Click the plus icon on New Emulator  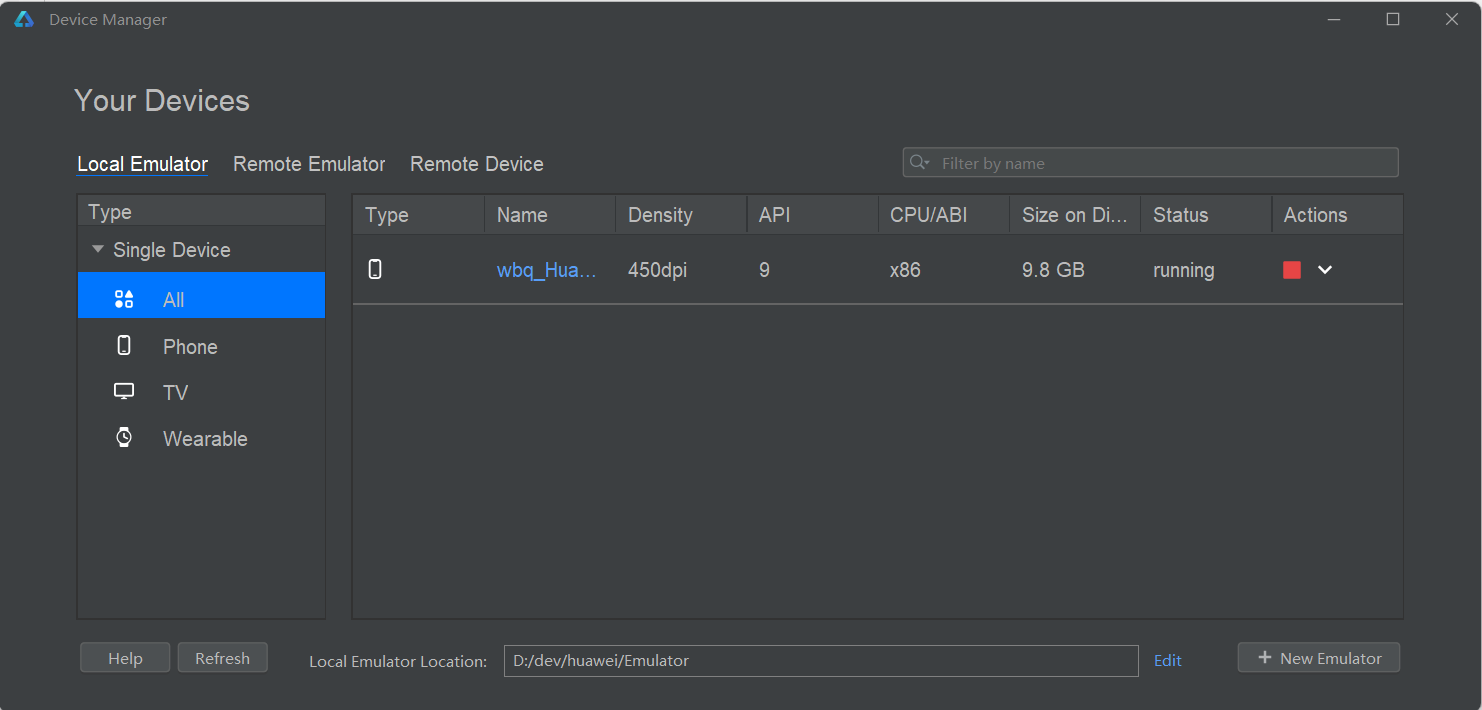coord(1265,657)
